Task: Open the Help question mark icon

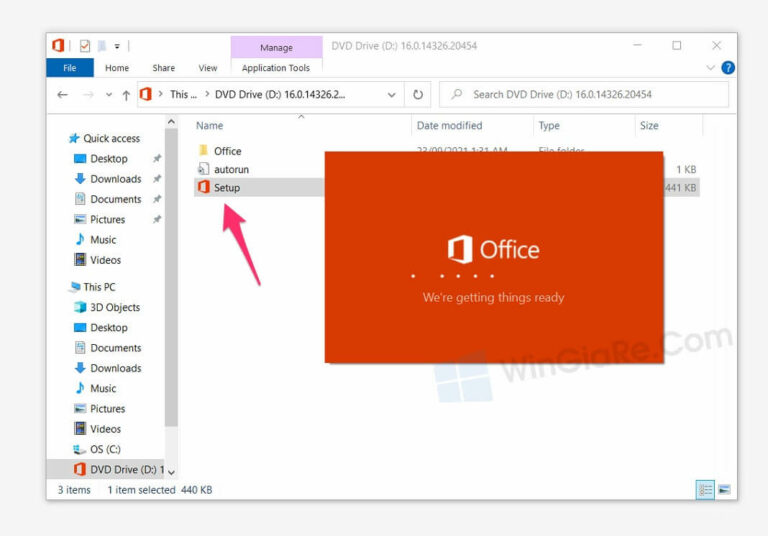Action: [x=728, y=68]
